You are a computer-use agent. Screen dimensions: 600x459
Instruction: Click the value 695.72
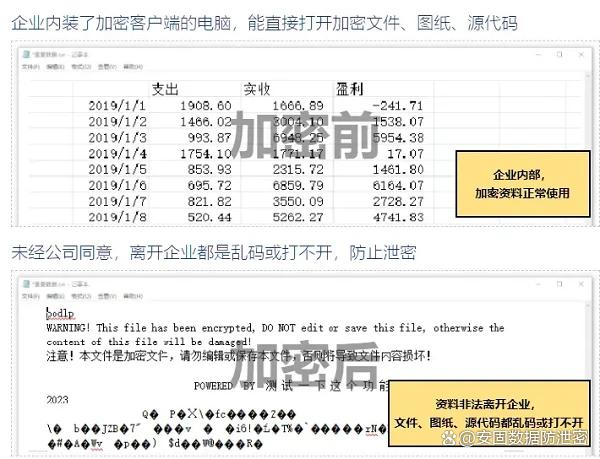tap(210, 186)
